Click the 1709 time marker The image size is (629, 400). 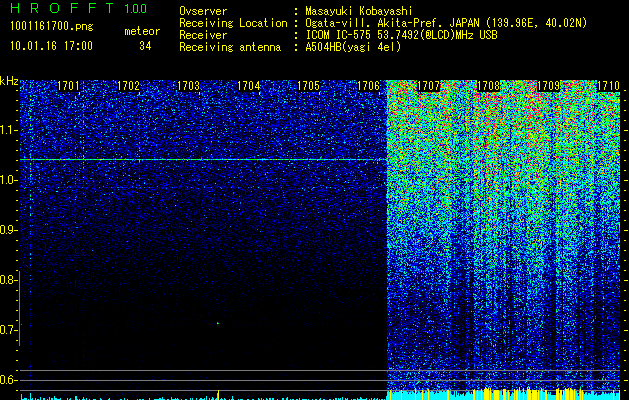(548, 86)
